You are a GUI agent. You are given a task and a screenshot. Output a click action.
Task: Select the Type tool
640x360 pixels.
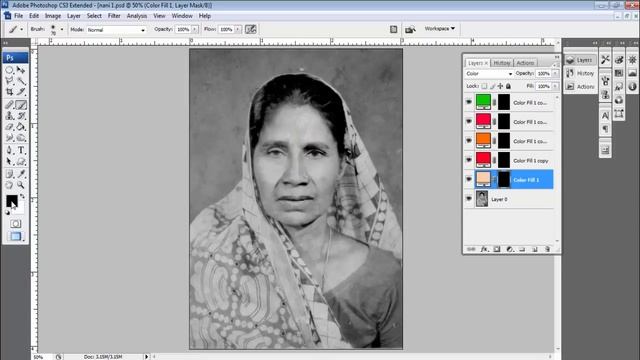click(21, 150)
